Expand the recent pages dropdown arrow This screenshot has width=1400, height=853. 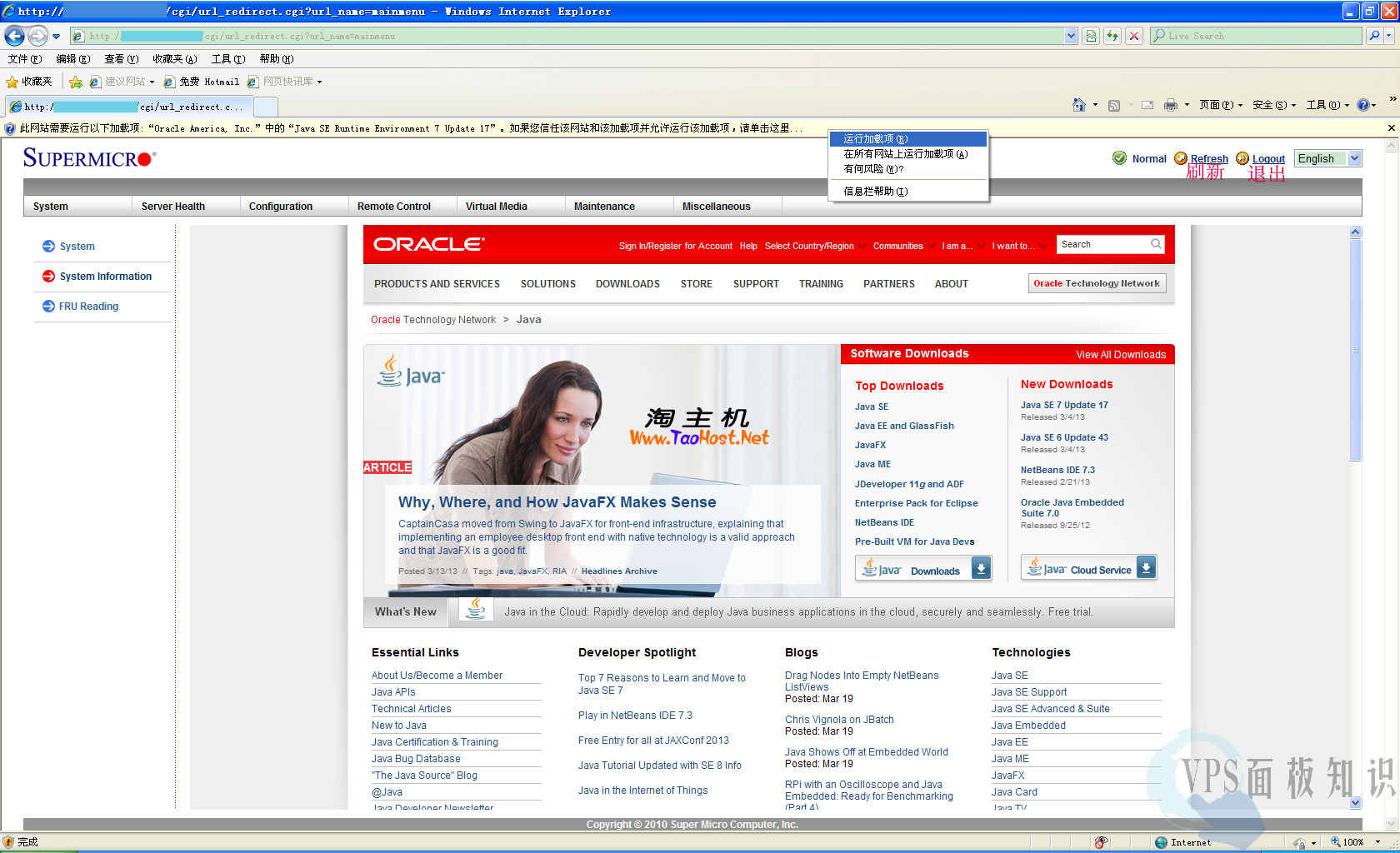tap(56, 36)
